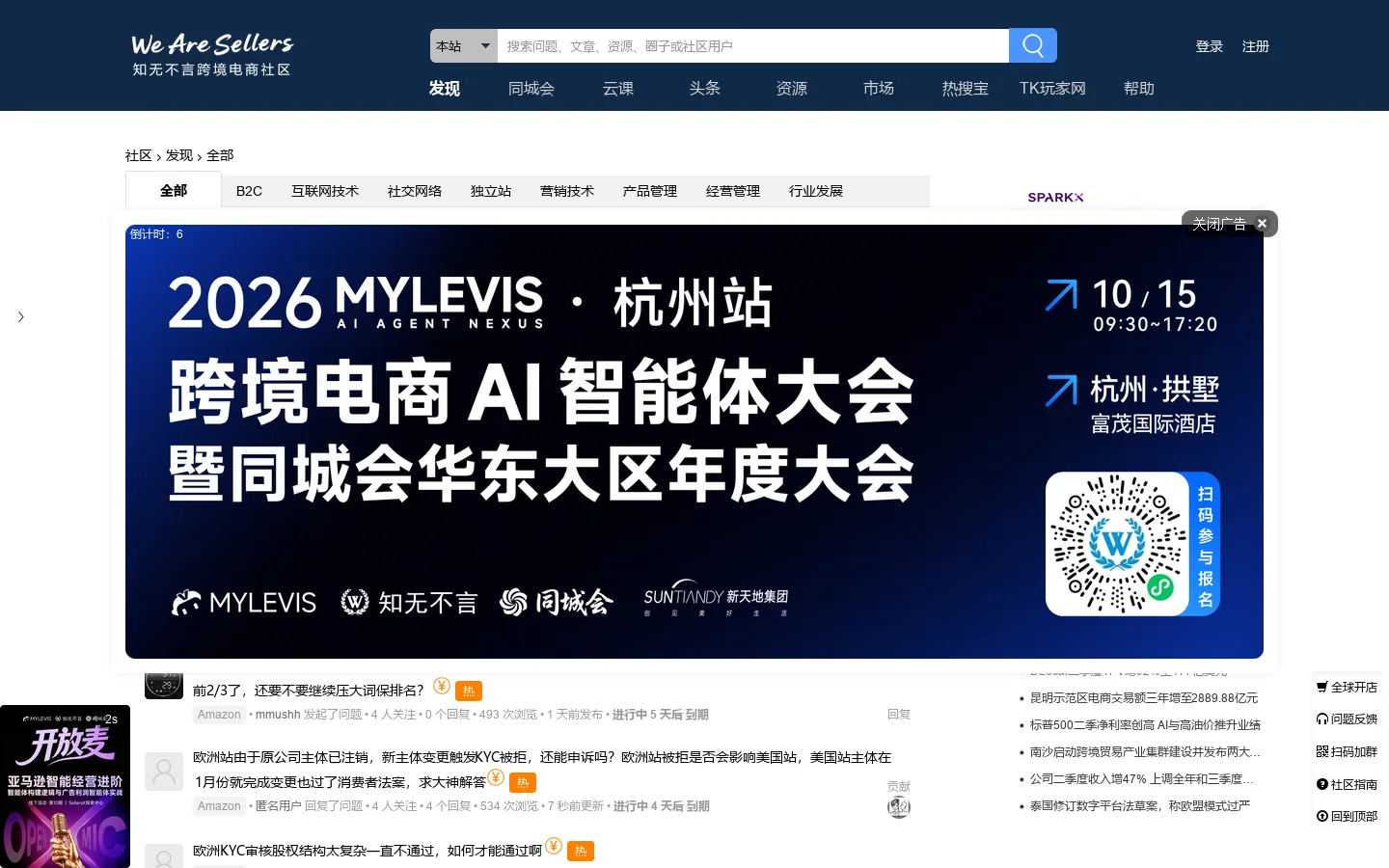The width and height of the screenshot is (1389, 868).
Task: Switch to the 互联网技术 tab
Action: tap(325, 191)
